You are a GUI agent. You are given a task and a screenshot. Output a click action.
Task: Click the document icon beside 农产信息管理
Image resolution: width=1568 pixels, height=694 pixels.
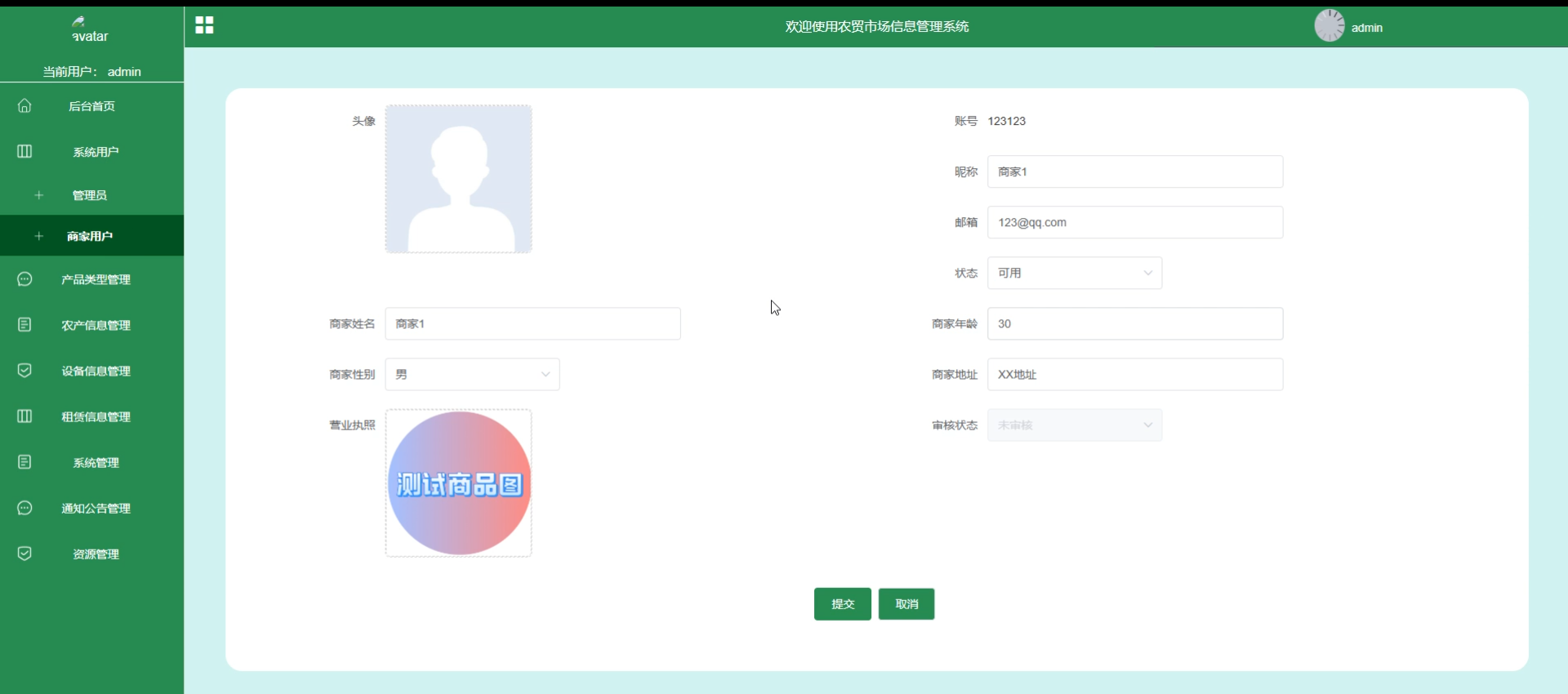pyautogui.click(x=24, y=325)
